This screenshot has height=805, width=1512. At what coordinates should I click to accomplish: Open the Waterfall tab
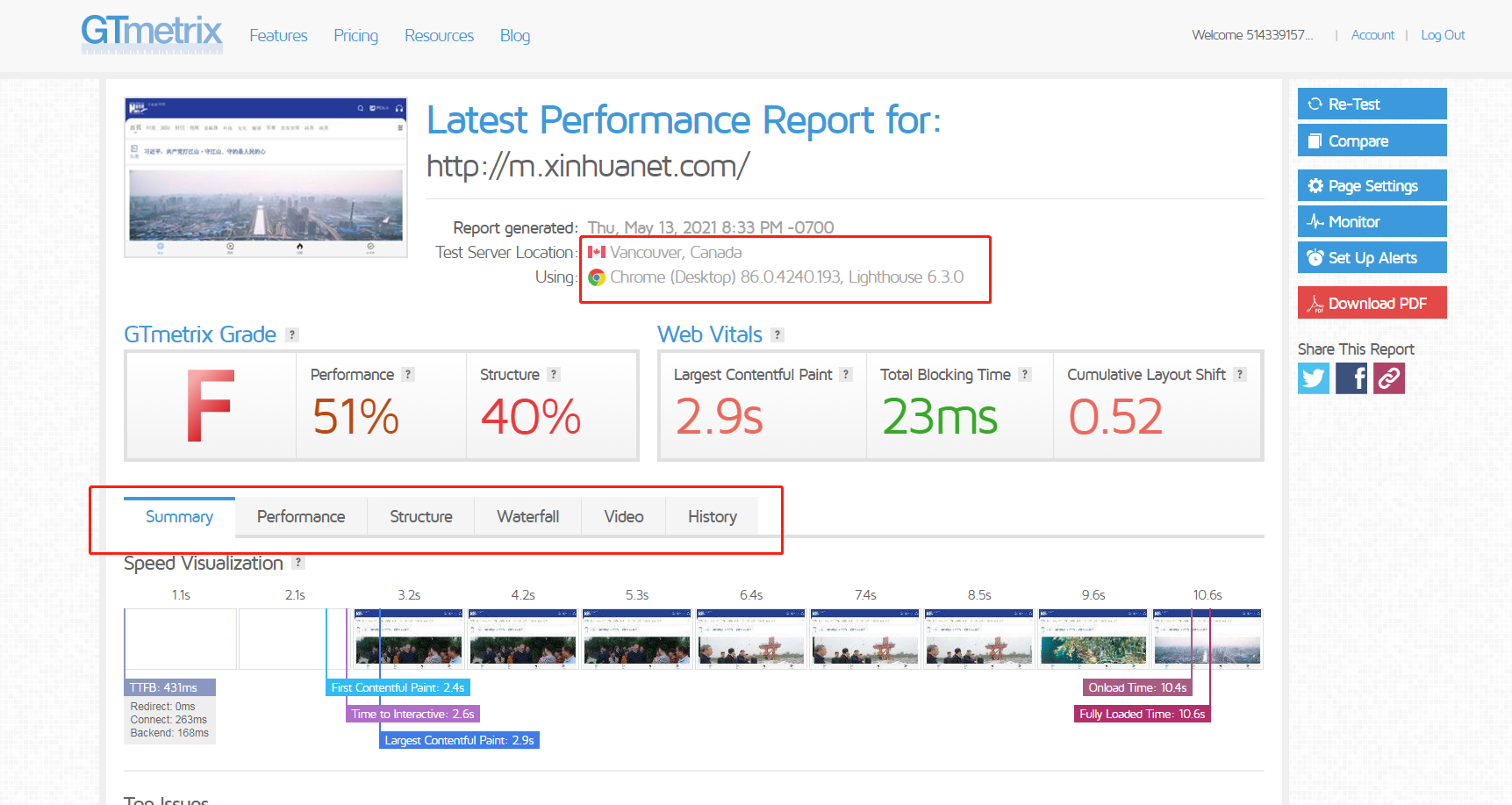point(527,516)
